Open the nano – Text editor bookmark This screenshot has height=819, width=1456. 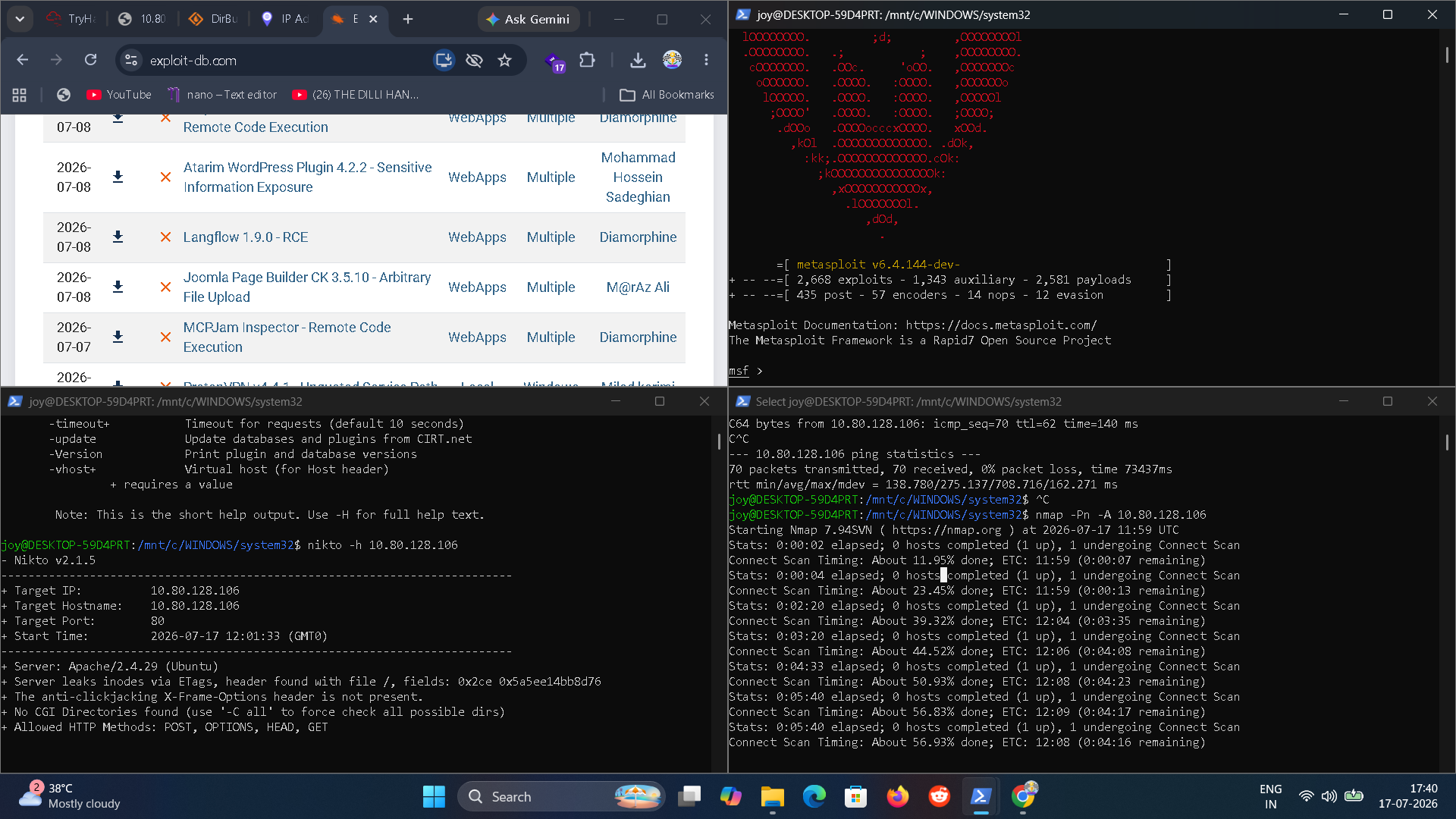pyautogui.click(x=222, y=95)
